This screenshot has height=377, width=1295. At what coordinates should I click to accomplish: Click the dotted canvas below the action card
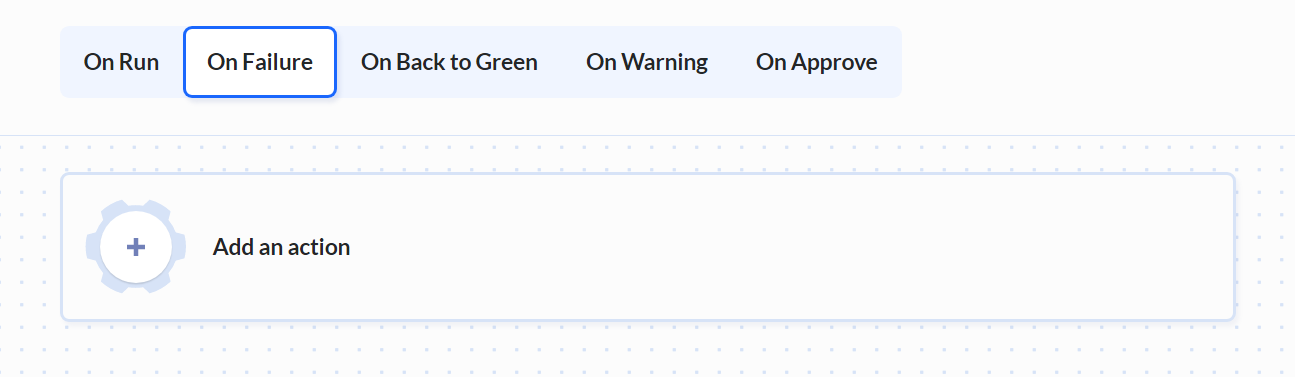click(x=647, y=350)
